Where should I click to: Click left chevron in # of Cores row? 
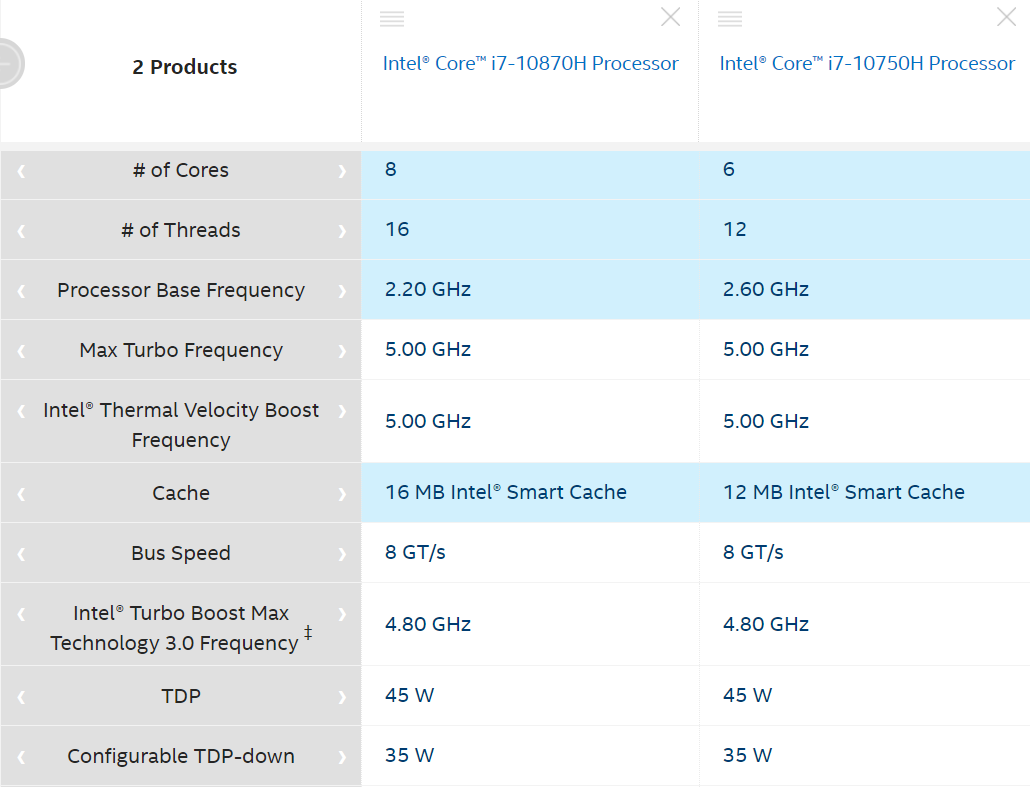click(21, 171)
